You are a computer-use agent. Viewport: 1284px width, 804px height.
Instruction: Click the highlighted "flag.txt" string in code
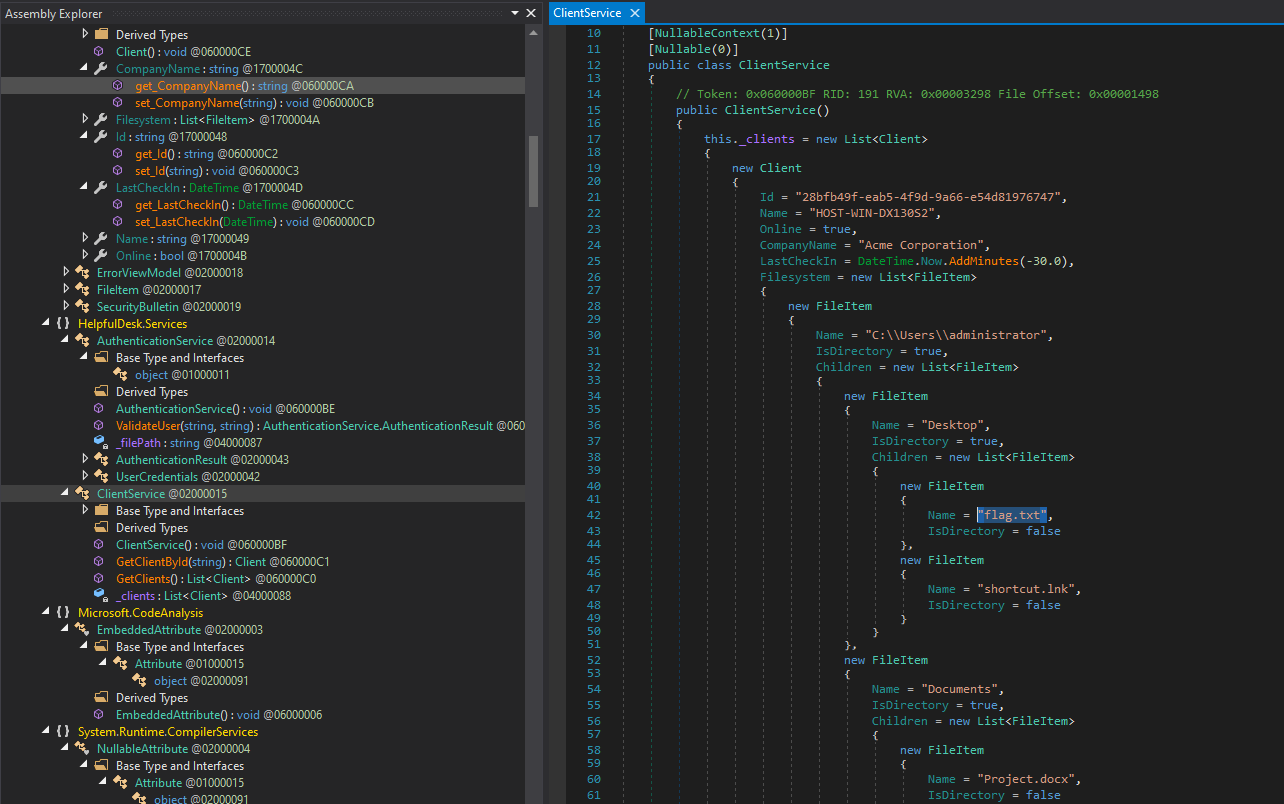coord(1012,515)
